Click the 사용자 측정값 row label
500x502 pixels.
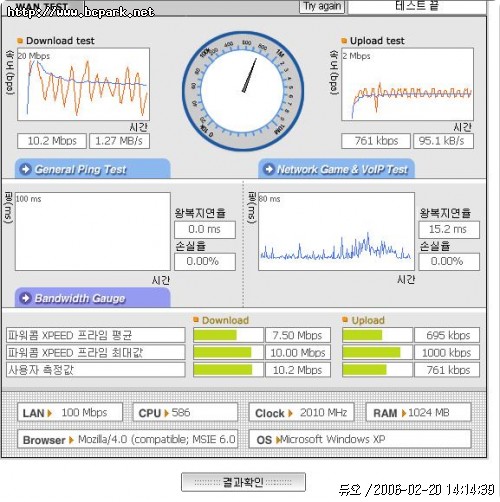96,370
